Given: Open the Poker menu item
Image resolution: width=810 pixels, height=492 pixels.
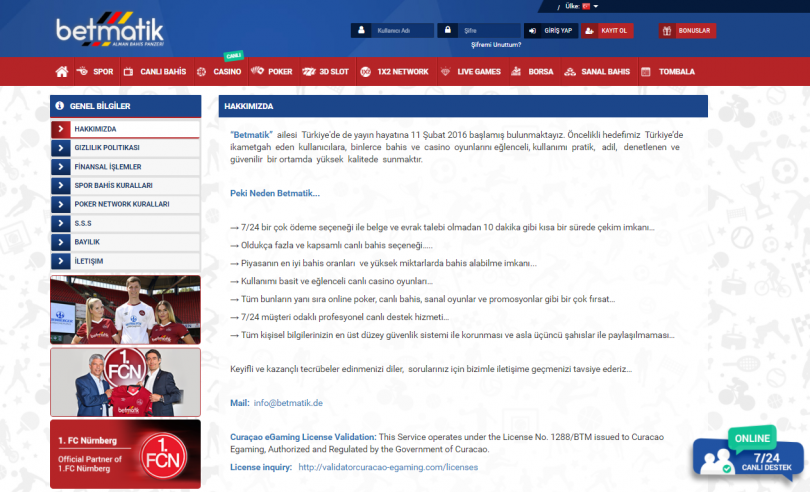Looking at the screenshot, I should click(x=272, y=72).
